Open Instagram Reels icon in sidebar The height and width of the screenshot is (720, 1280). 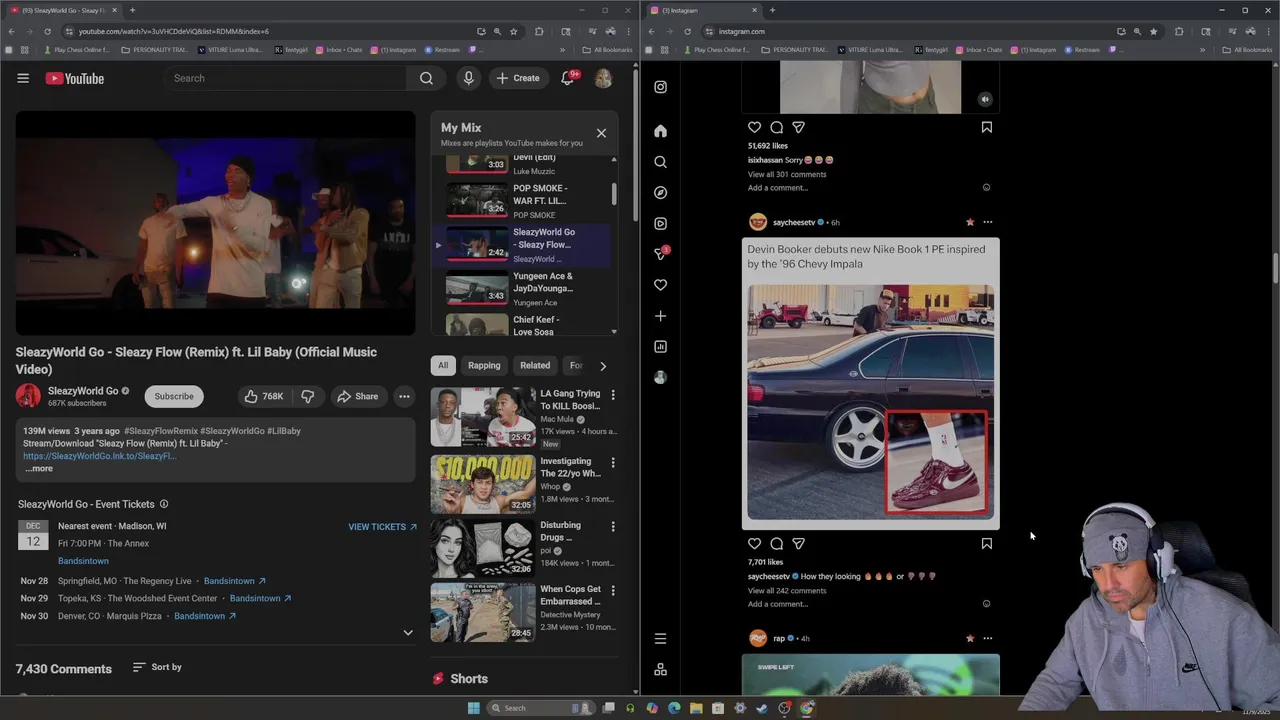click(660, 224)
